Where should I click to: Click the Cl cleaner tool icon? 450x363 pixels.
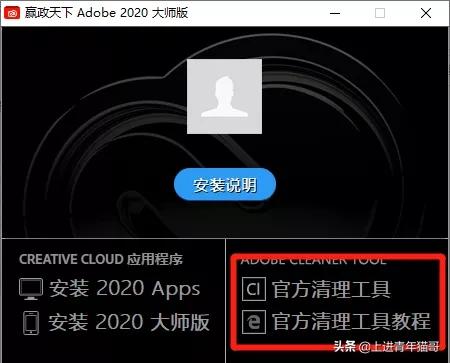pos(254,289)
